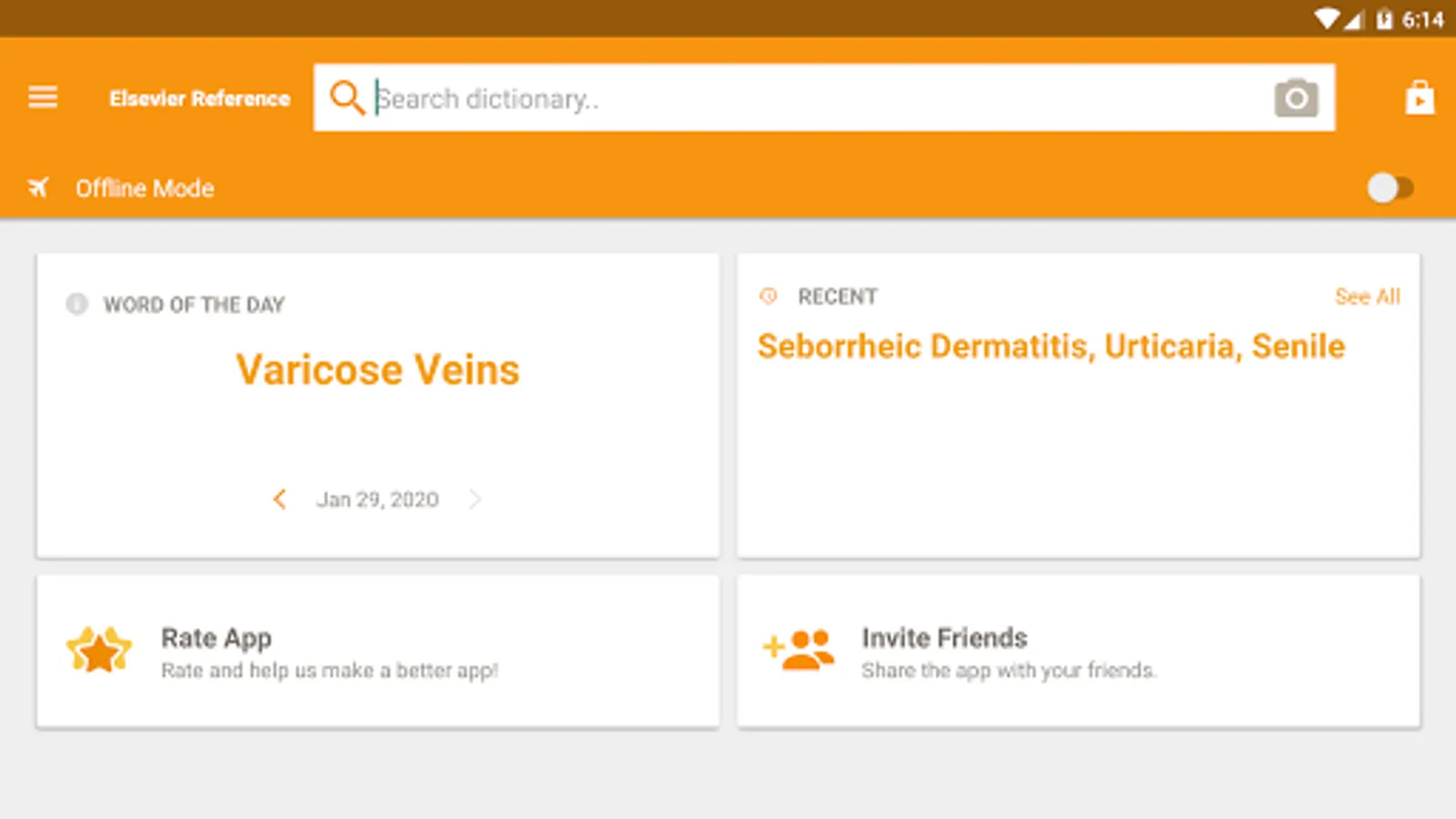Open the hamburger navigation menu
1456x819 pixels.
(x=43, y=96)
